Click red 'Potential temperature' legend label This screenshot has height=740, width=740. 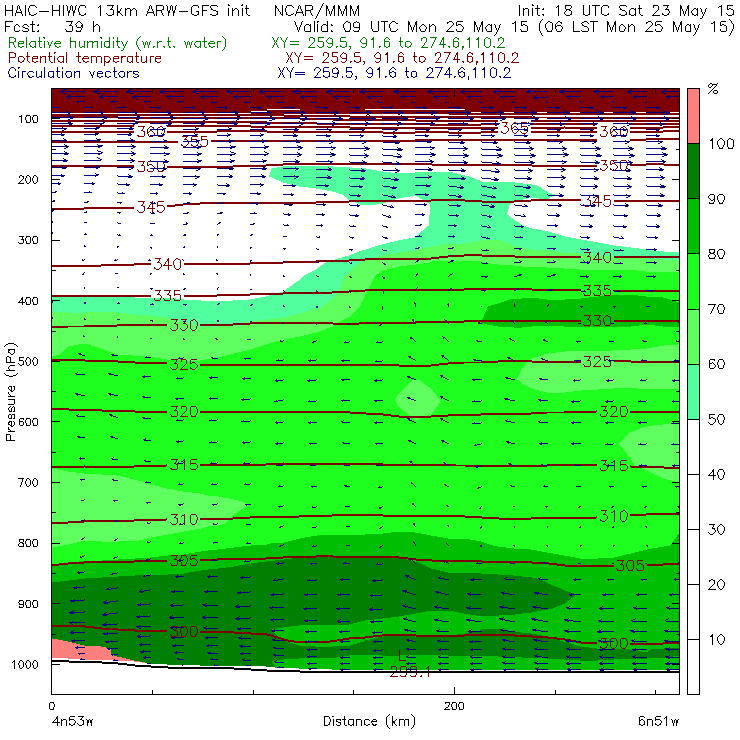84,58
